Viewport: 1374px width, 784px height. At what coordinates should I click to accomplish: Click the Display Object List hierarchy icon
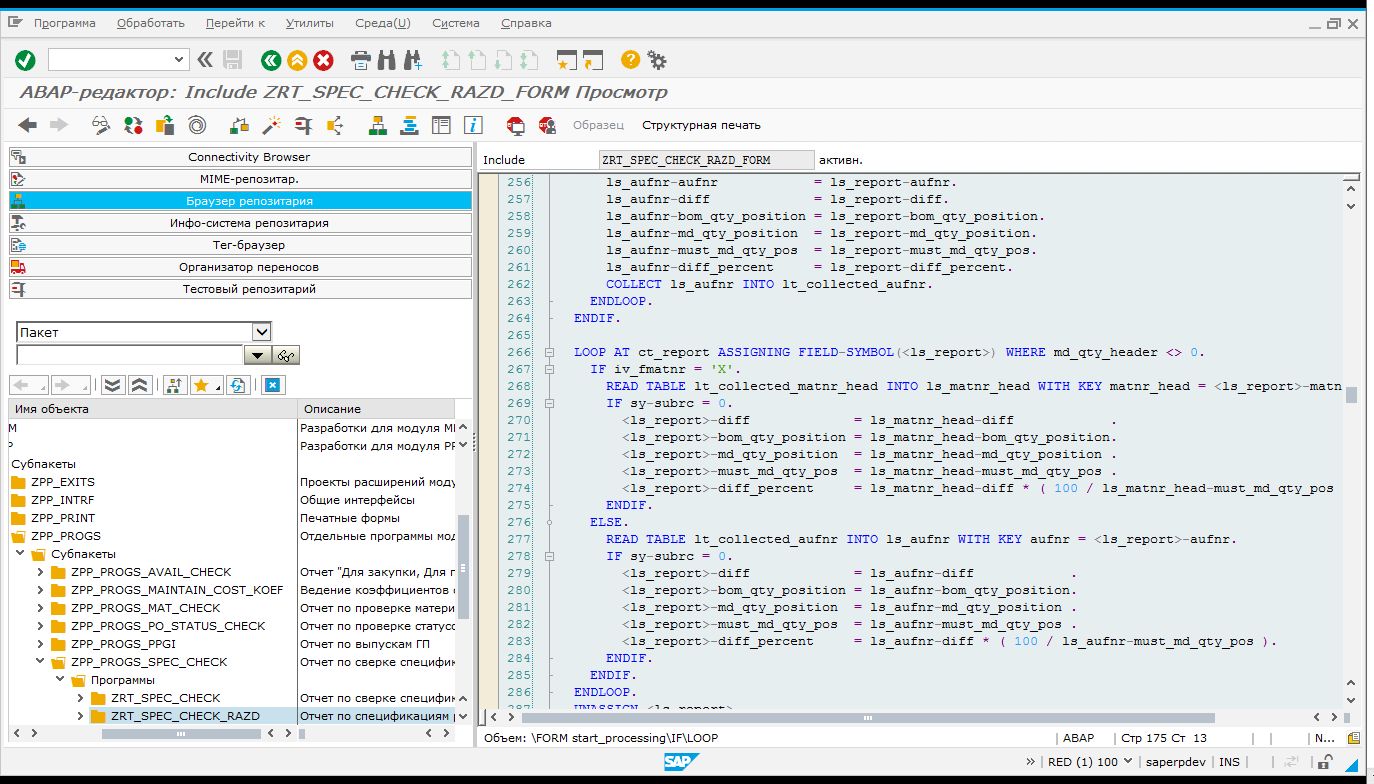(377, 125)
